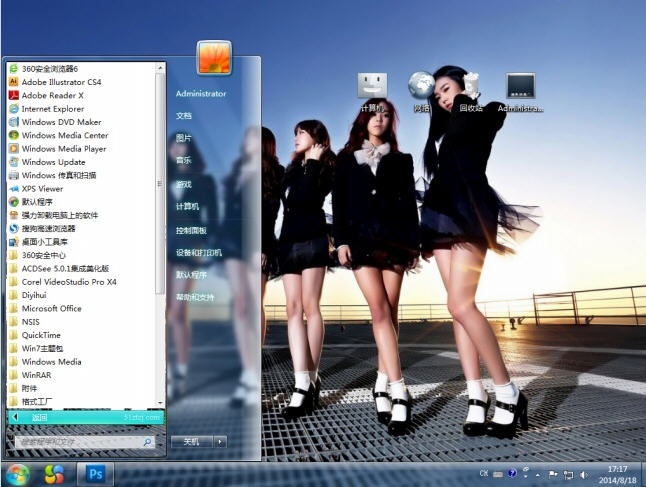This screenshot has width=646, height=487.
Task: Open the volume speaker icon
Action: pos(583,475)
